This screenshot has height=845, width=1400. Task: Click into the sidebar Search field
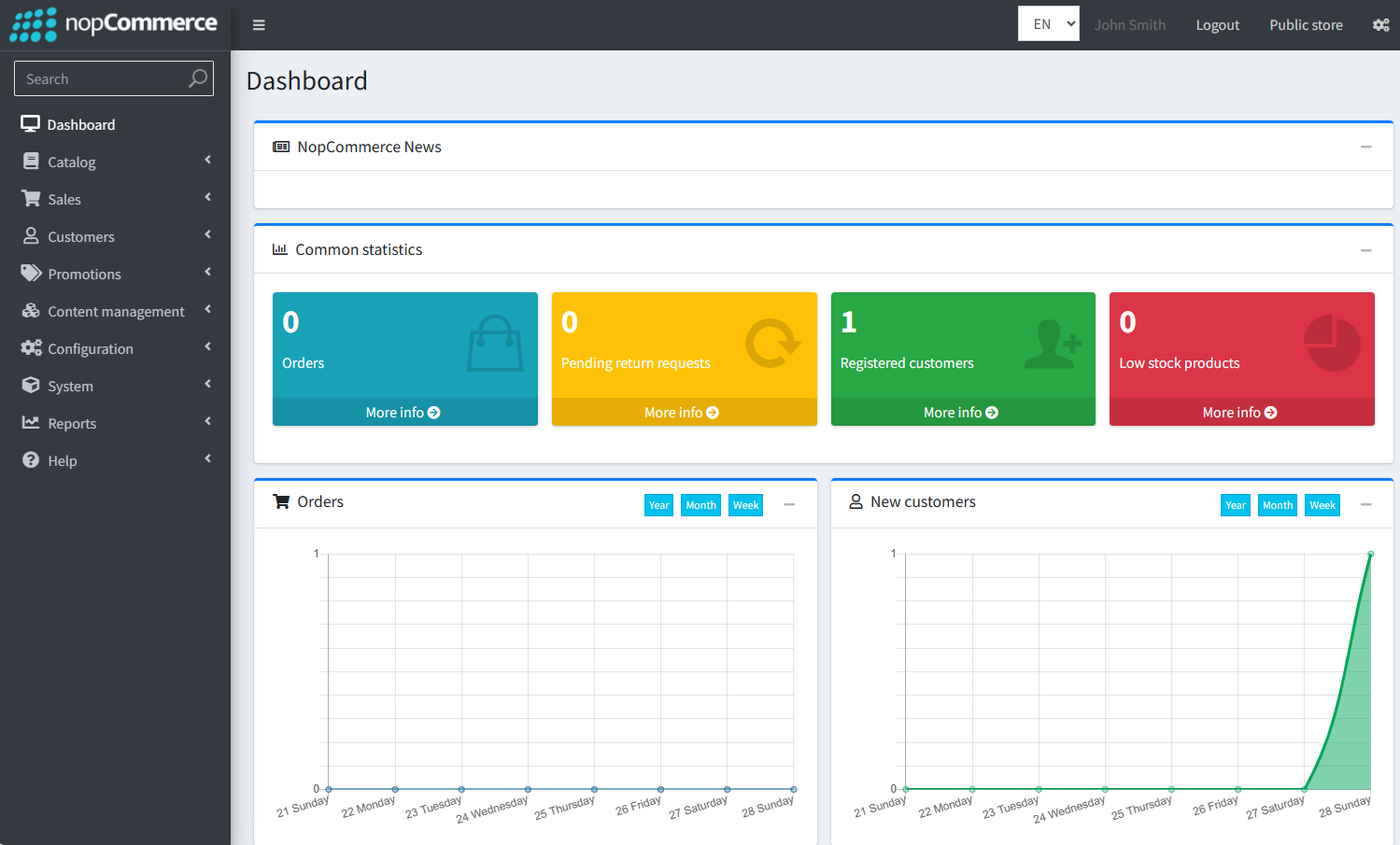click(x=103, y=78)
